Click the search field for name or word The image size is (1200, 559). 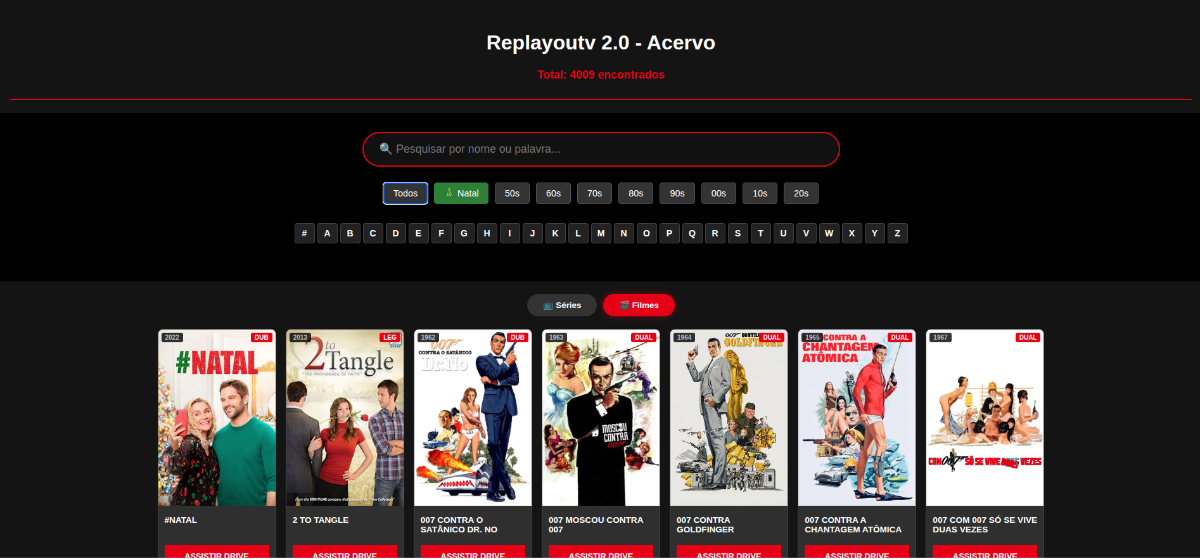(600, 149)
